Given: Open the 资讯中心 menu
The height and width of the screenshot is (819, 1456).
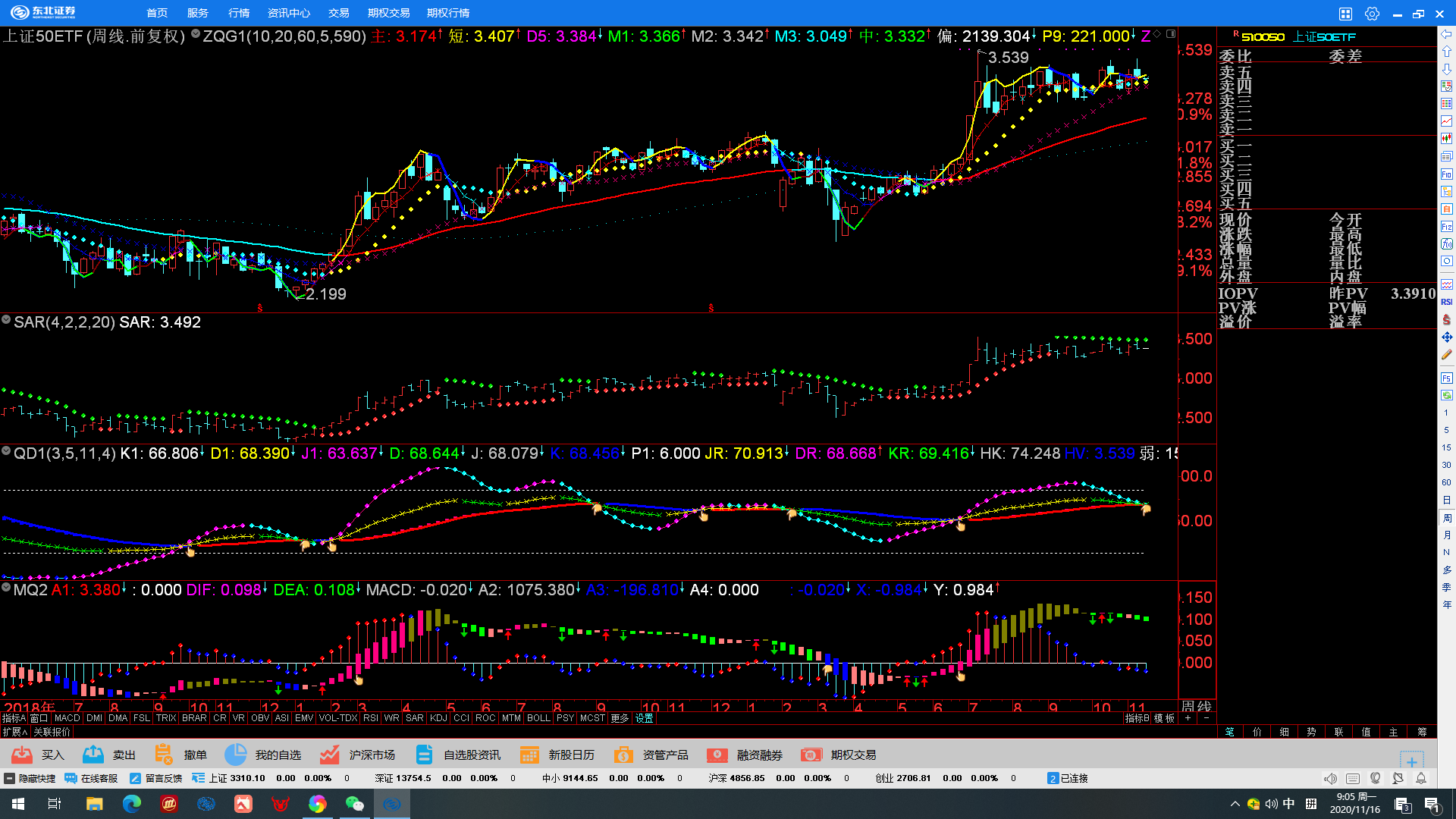Looking at the screenshot, I should pos(288,13).
